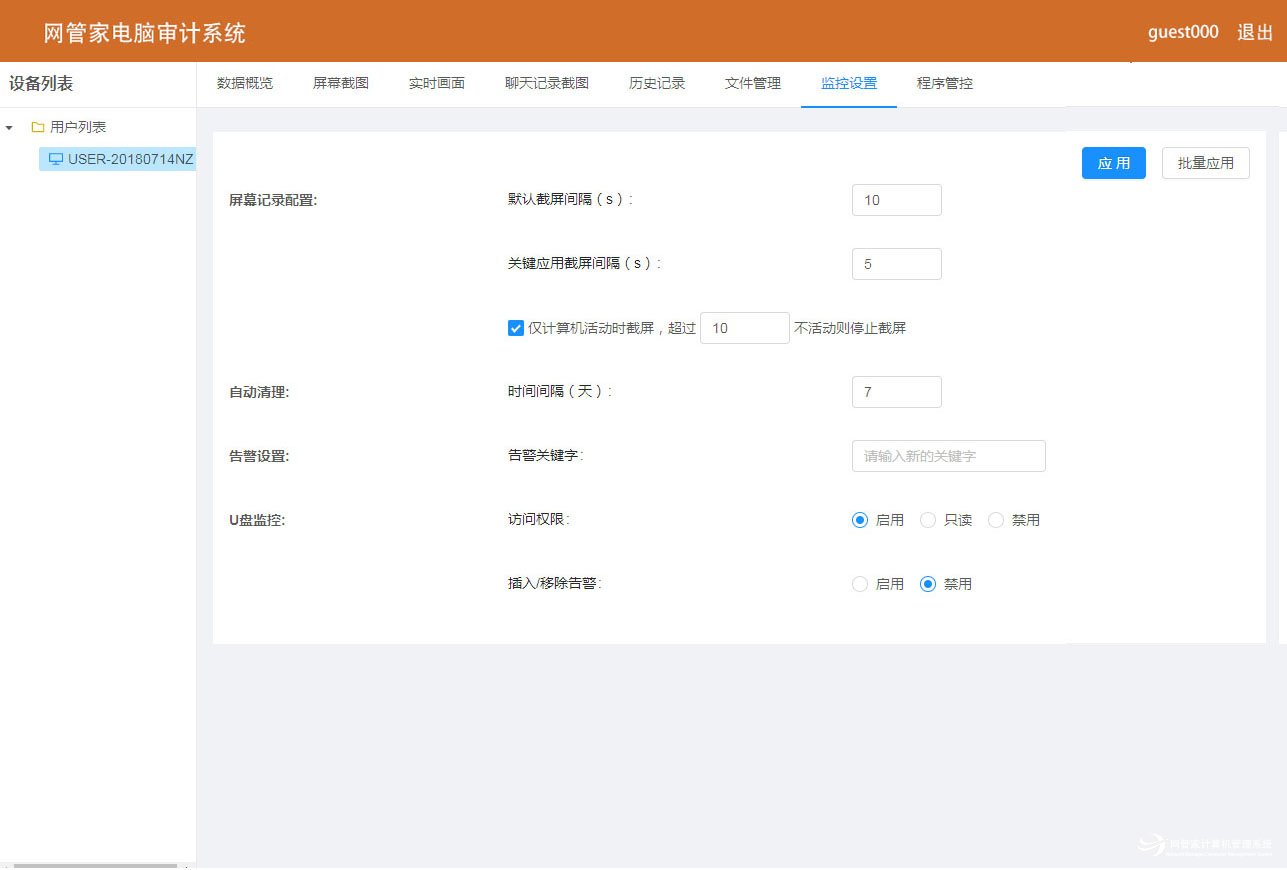
Task: Focus the 关键应用截屏间隔 input field
Action: tap(897, 264)
